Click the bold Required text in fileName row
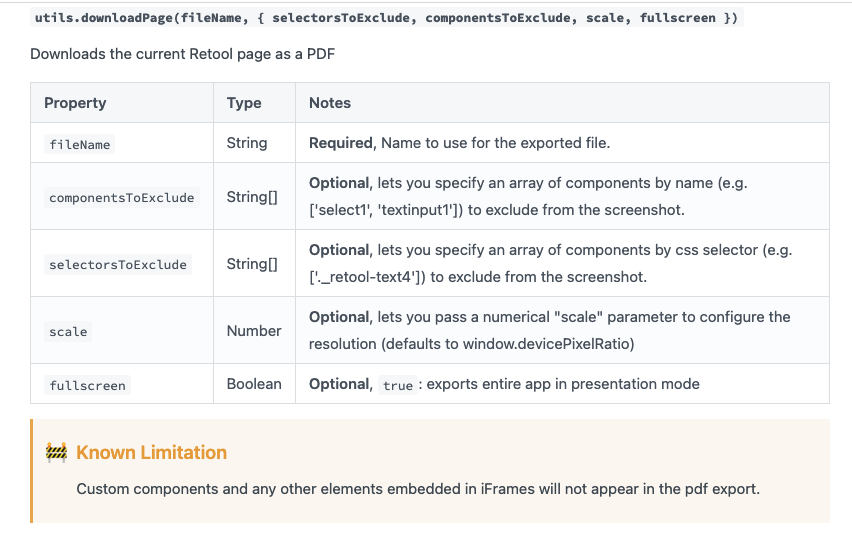852x533 pixels. point(341,143)
